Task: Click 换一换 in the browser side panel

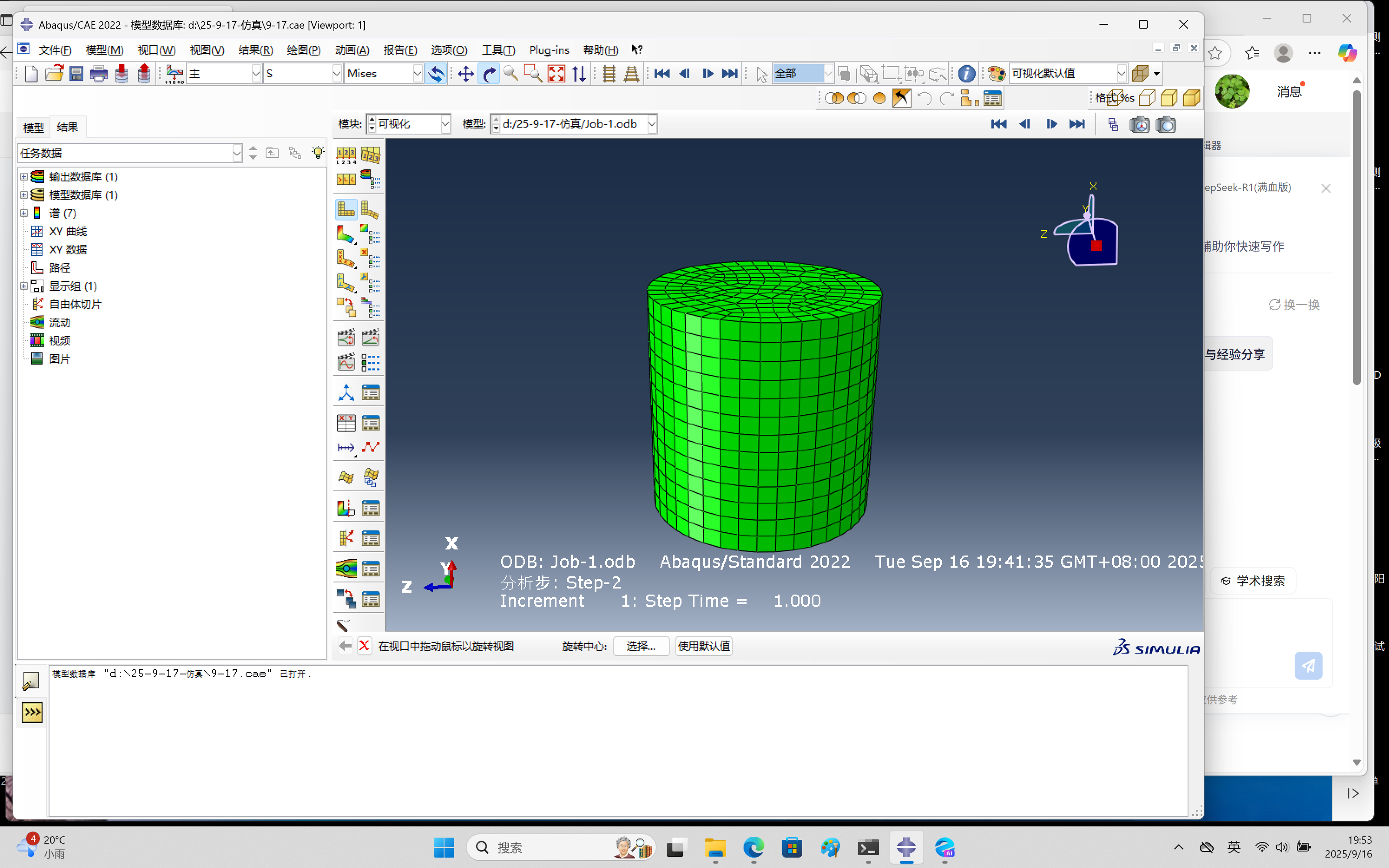Action: 1294,305
